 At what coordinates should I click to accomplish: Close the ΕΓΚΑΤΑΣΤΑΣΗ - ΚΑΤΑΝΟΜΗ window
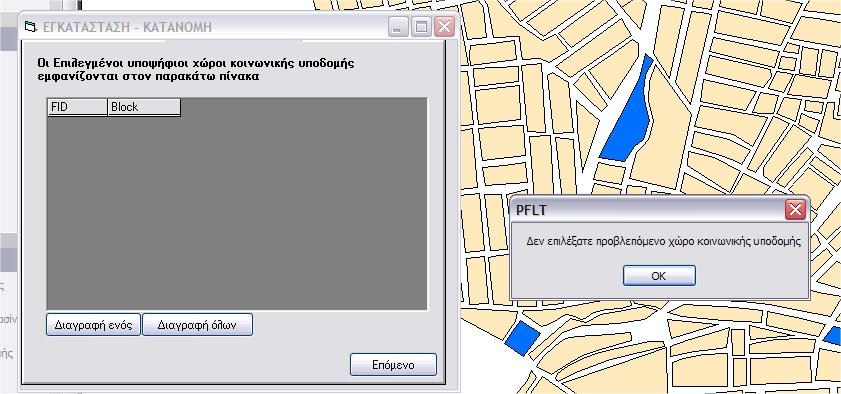point(445,27)
